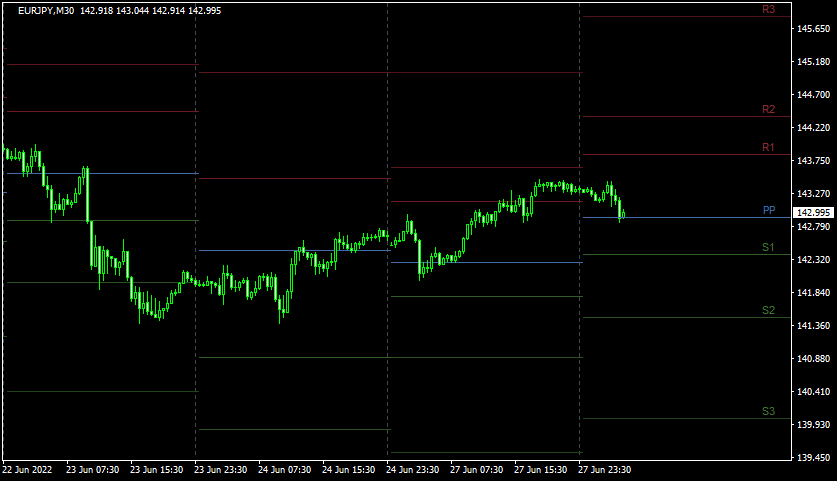The image size is (837, 481).
Task: Click the 142.320 price scale value
Action: [814, 260]
